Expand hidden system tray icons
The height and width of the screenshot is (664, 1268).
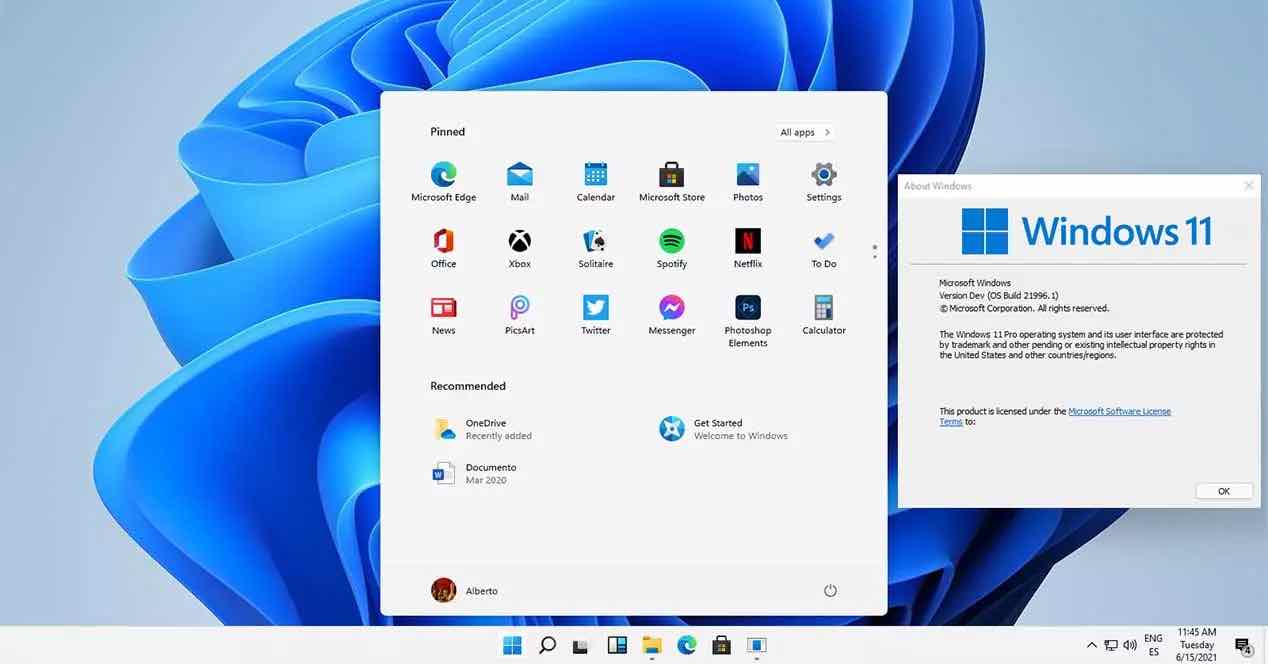click(1092, 646)
